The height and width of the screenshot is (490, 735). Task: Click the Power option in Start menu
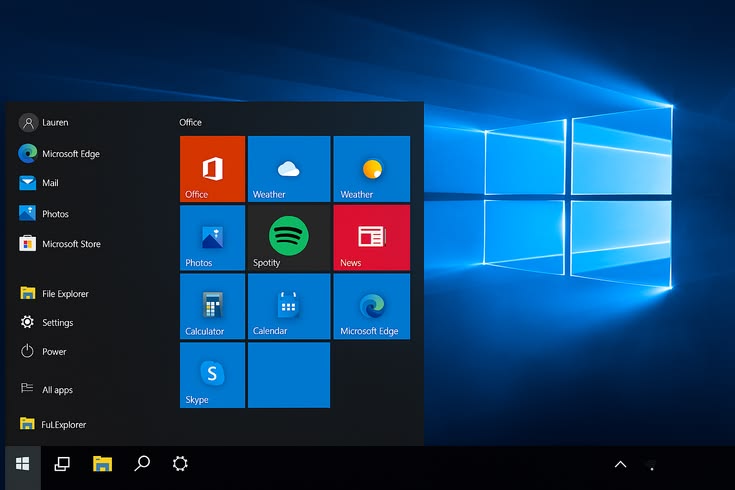tap(43, 351)
